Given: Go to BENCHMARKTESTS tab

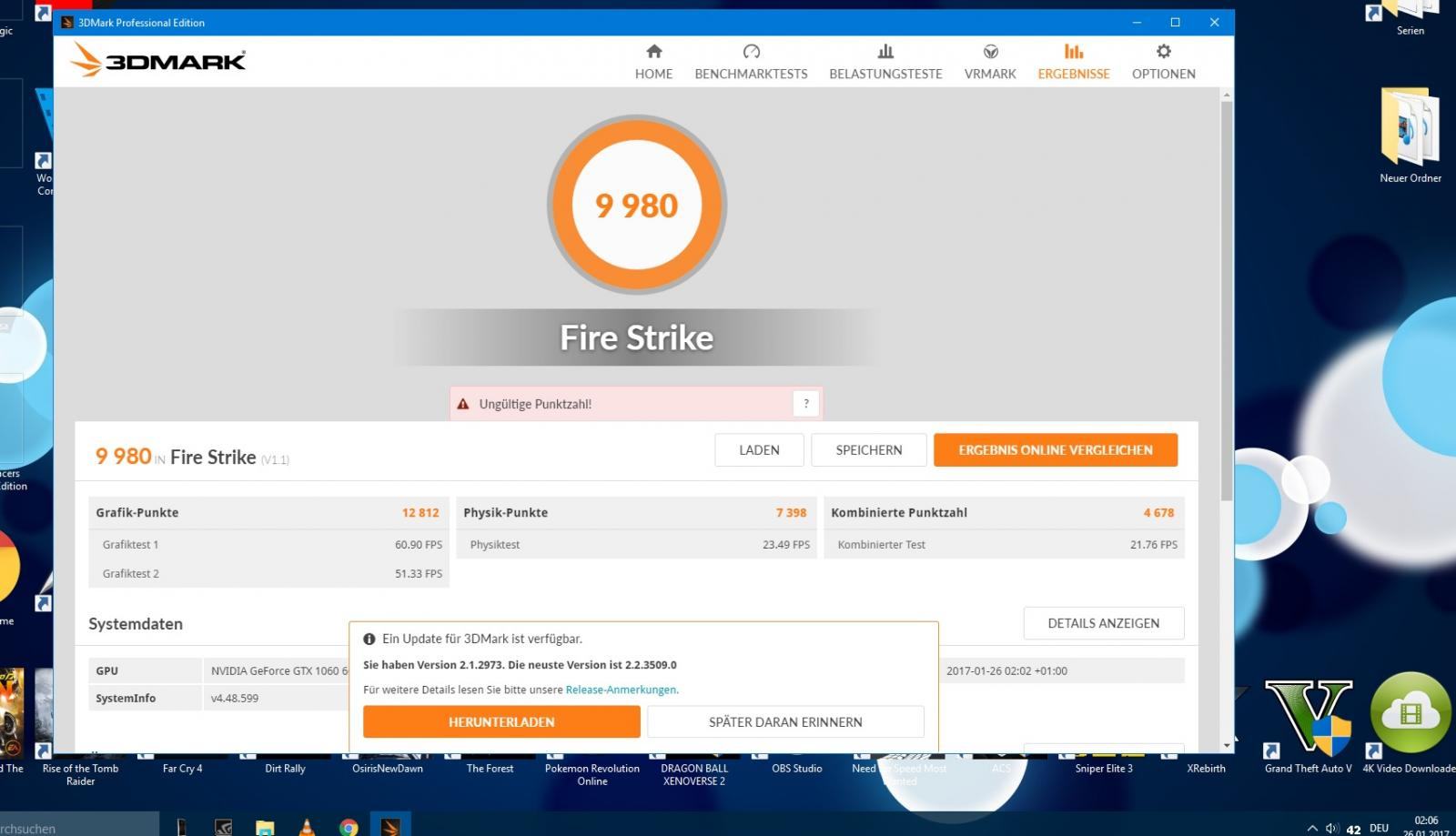Looking at the screenshot, I should pyautogui.click(x=751, y=62).
